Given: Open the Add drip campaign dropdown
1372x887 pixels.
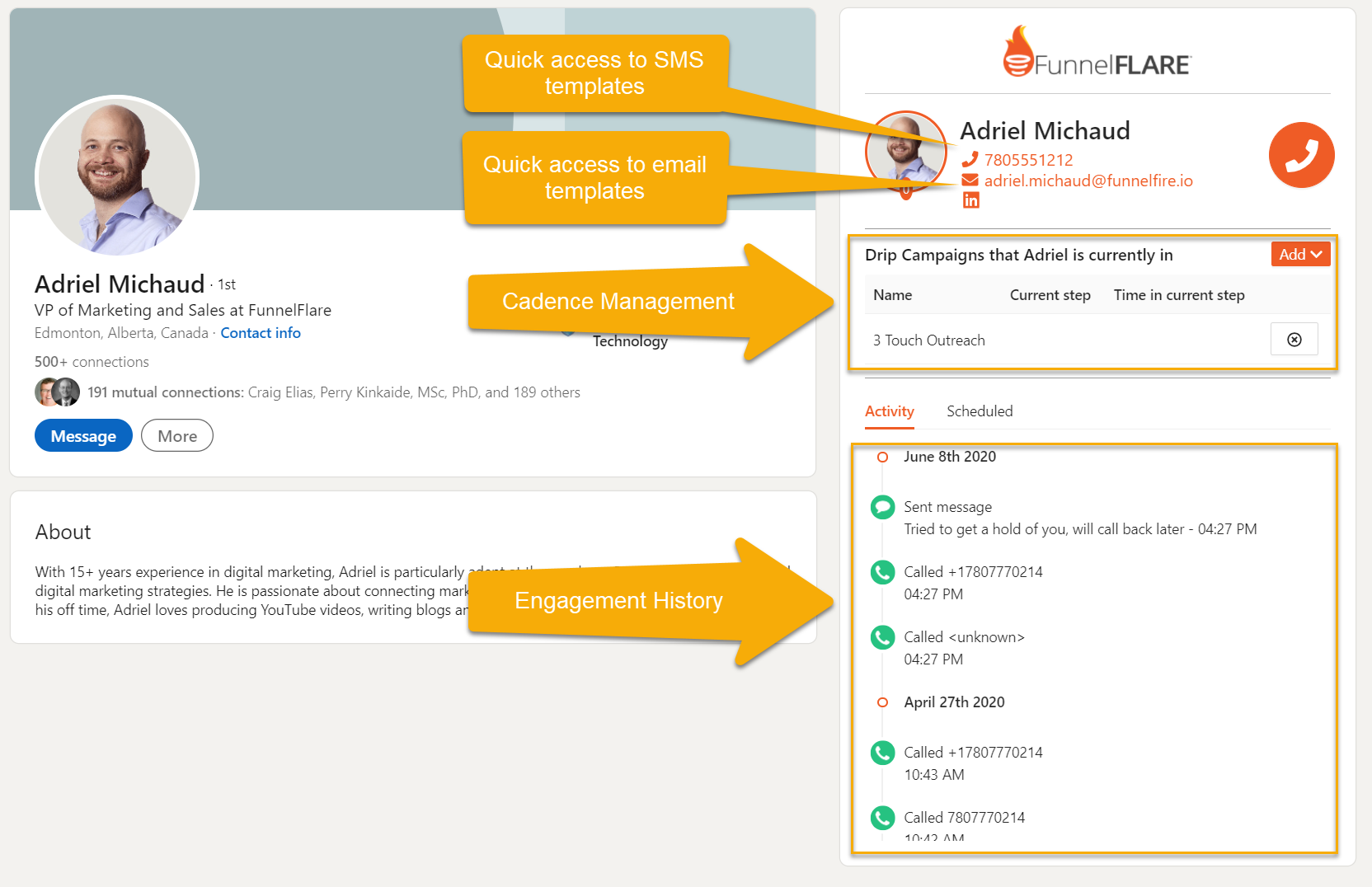Looking at the screenshot, I should click(x=1300, y=255).
